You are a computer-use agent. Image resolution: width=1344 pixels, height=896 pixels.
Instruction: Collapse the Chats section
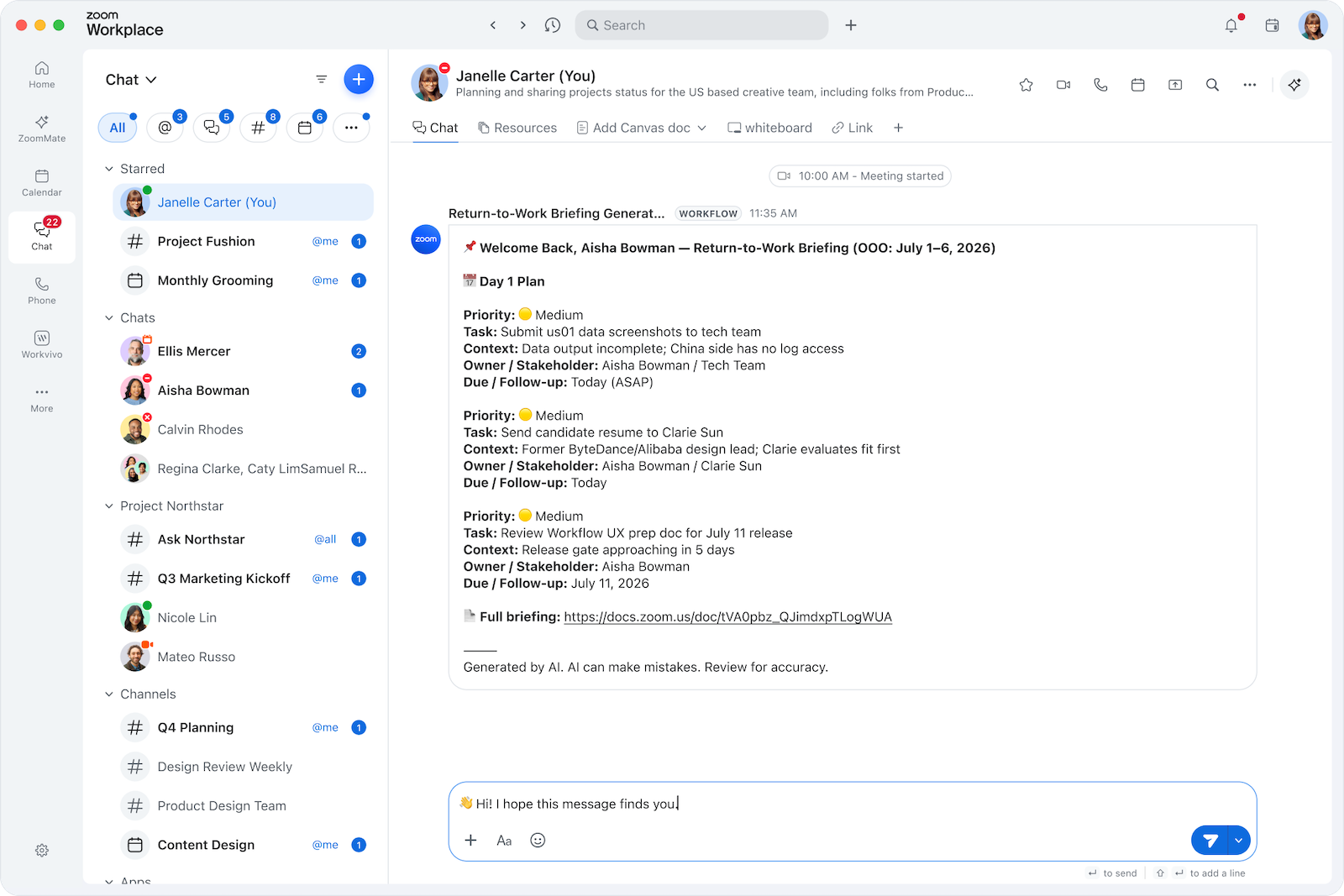pyautogui.click(x=109, y=318)
